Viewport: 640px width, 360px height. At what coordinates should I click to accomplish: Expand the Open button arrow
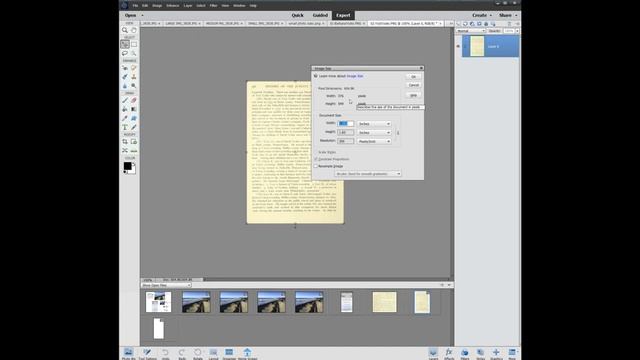coord(142,16)
